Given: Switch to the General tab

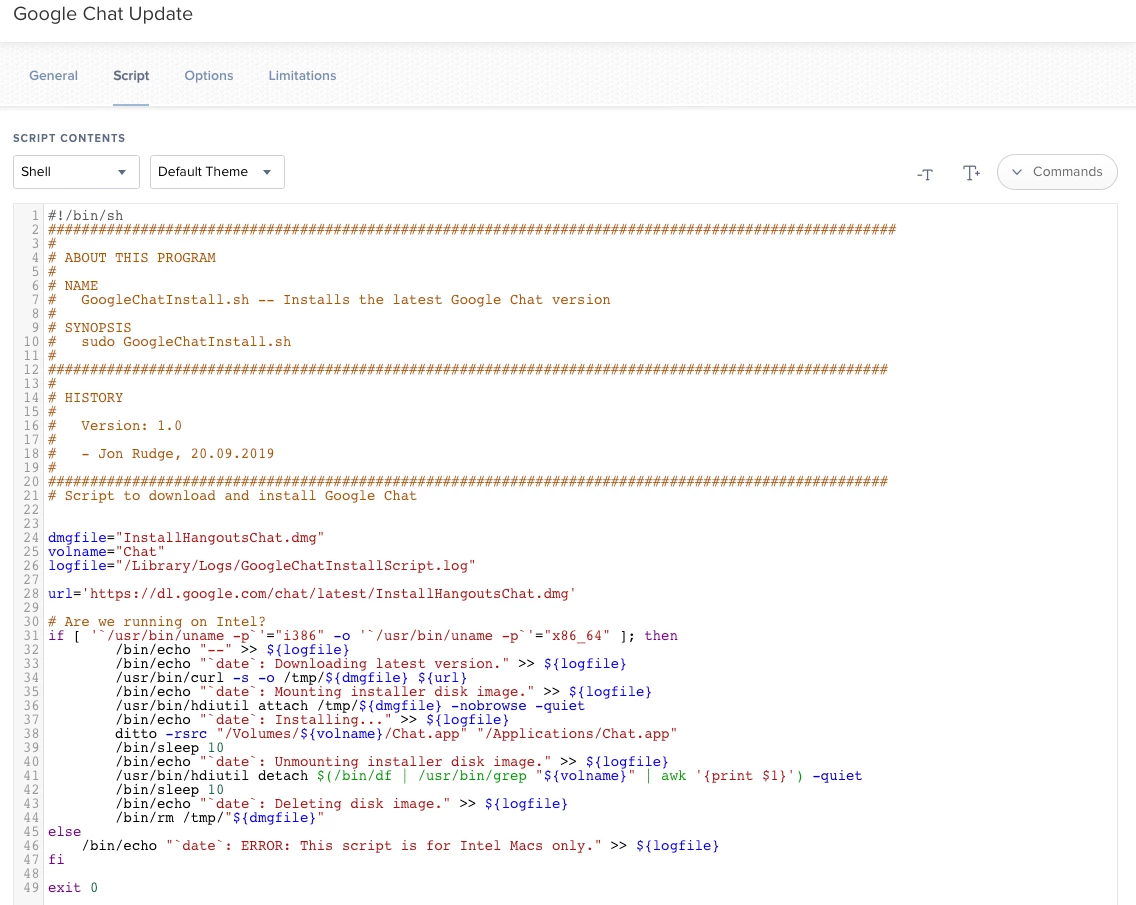Looking at the screenshot, I should coord(54,75).
